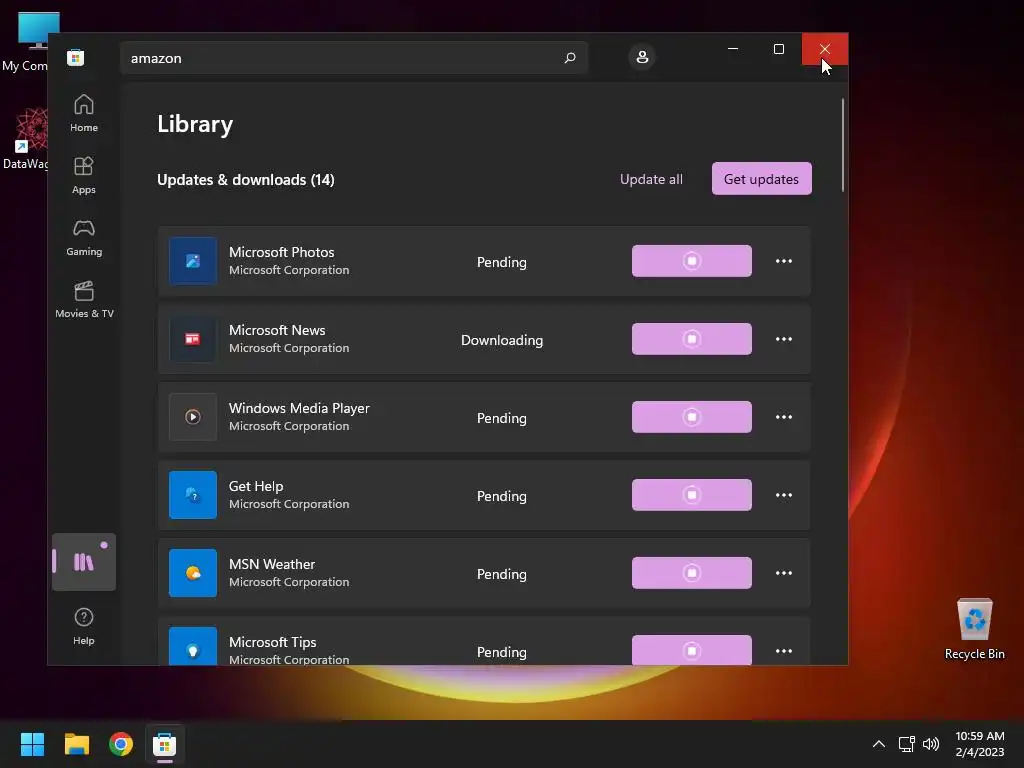The image size is (1024, 768).
Task: Stop the Get Help pending update
Action: (x=692, y=495)
